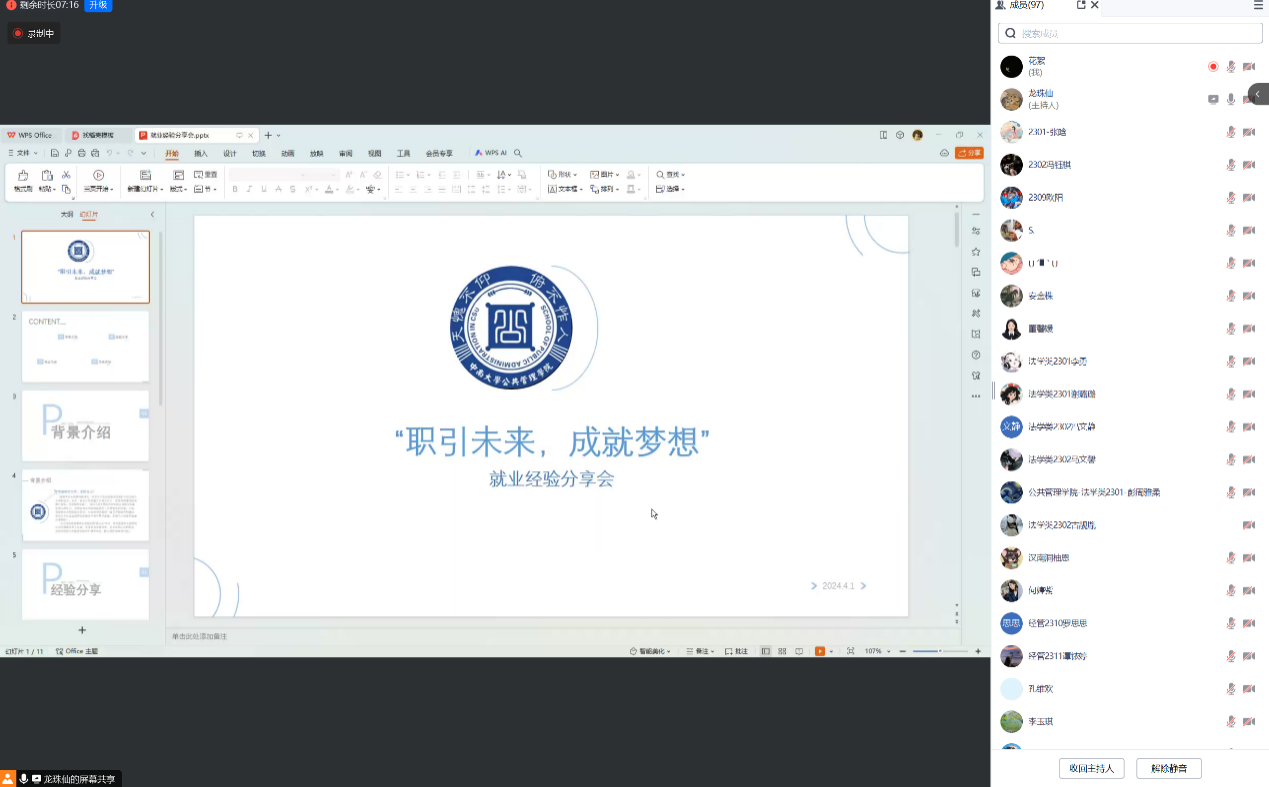Expand the 文件 file menu
Screen dimensions: 1269x787
[22, 153]
